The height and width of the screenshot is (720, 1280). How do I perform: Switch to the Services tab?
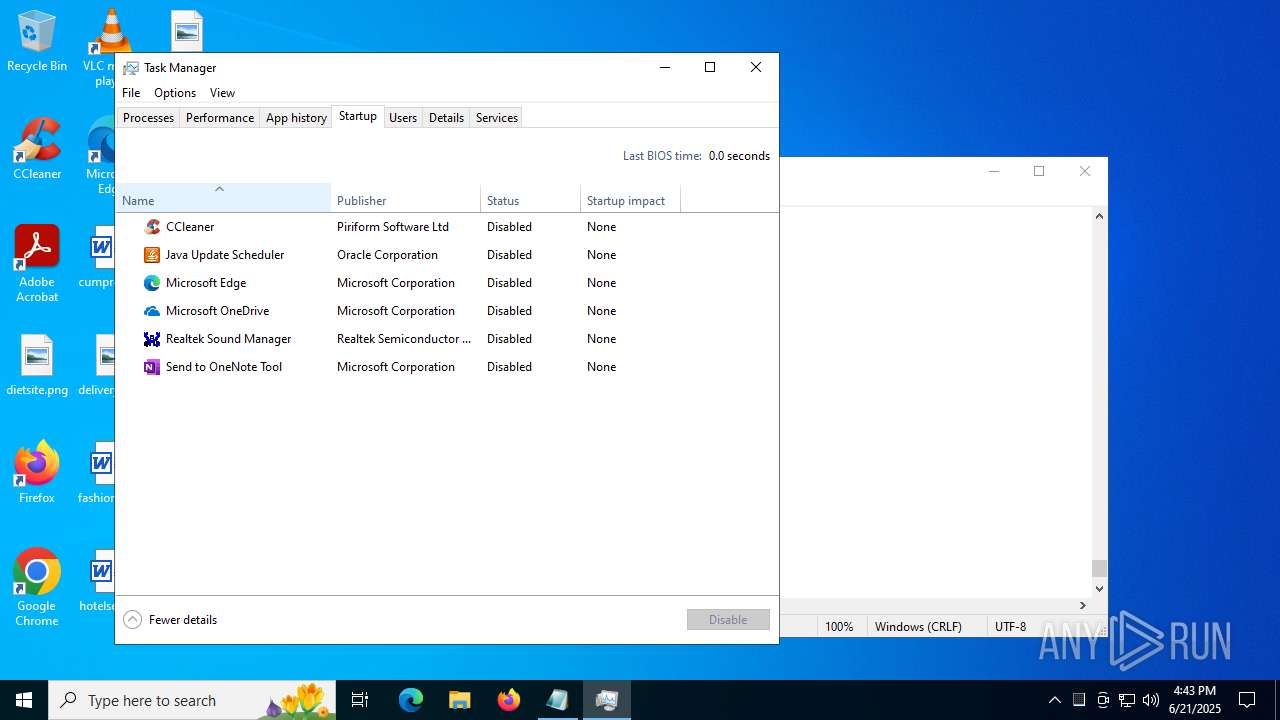point(497,118)
